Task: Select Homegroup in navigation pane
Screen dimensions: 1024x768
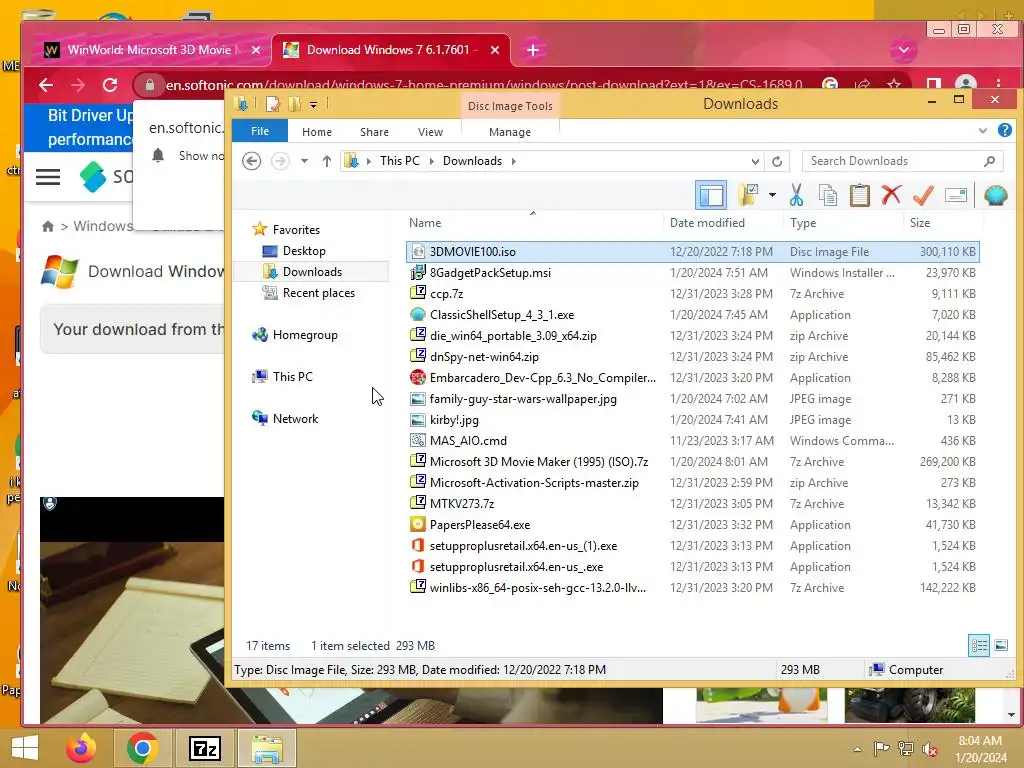Action: [305, 335]
